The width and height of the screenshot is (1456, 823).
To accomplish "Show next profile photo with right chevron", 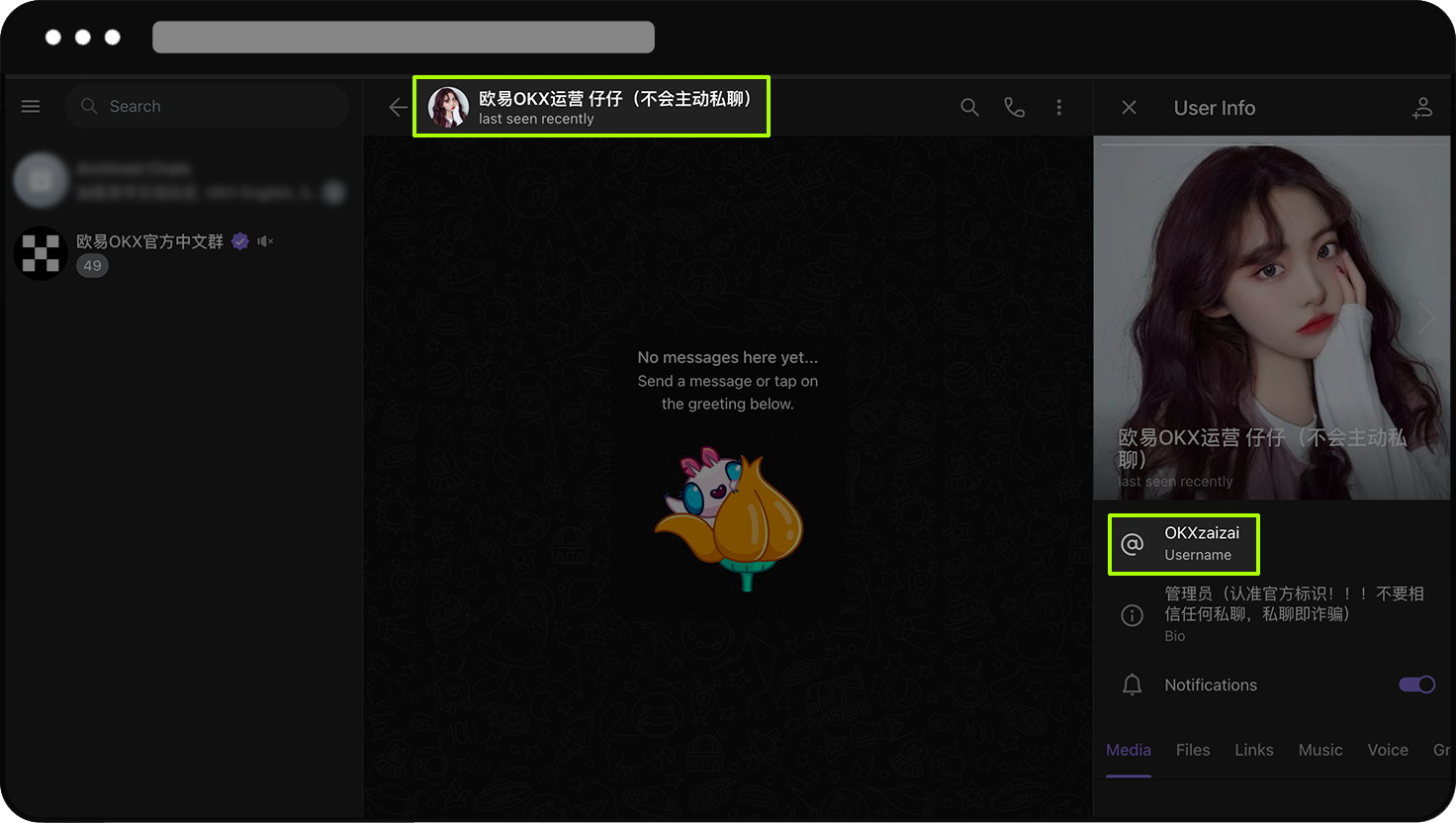I will (x=1425, y=318).
